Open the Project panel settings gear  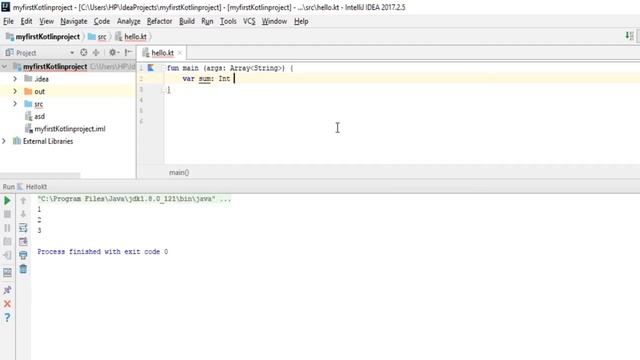(113, 52)
